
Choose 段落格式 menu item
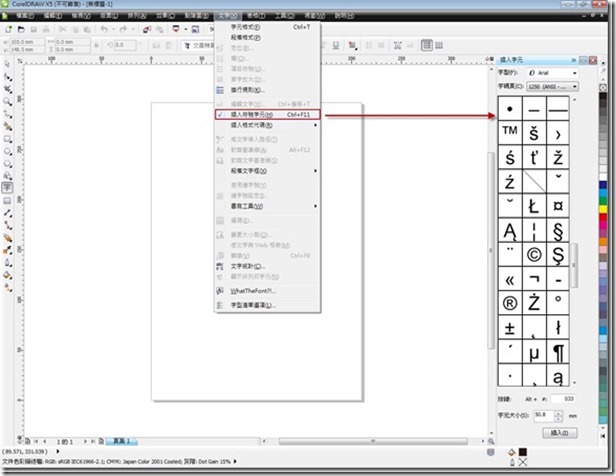268,38
